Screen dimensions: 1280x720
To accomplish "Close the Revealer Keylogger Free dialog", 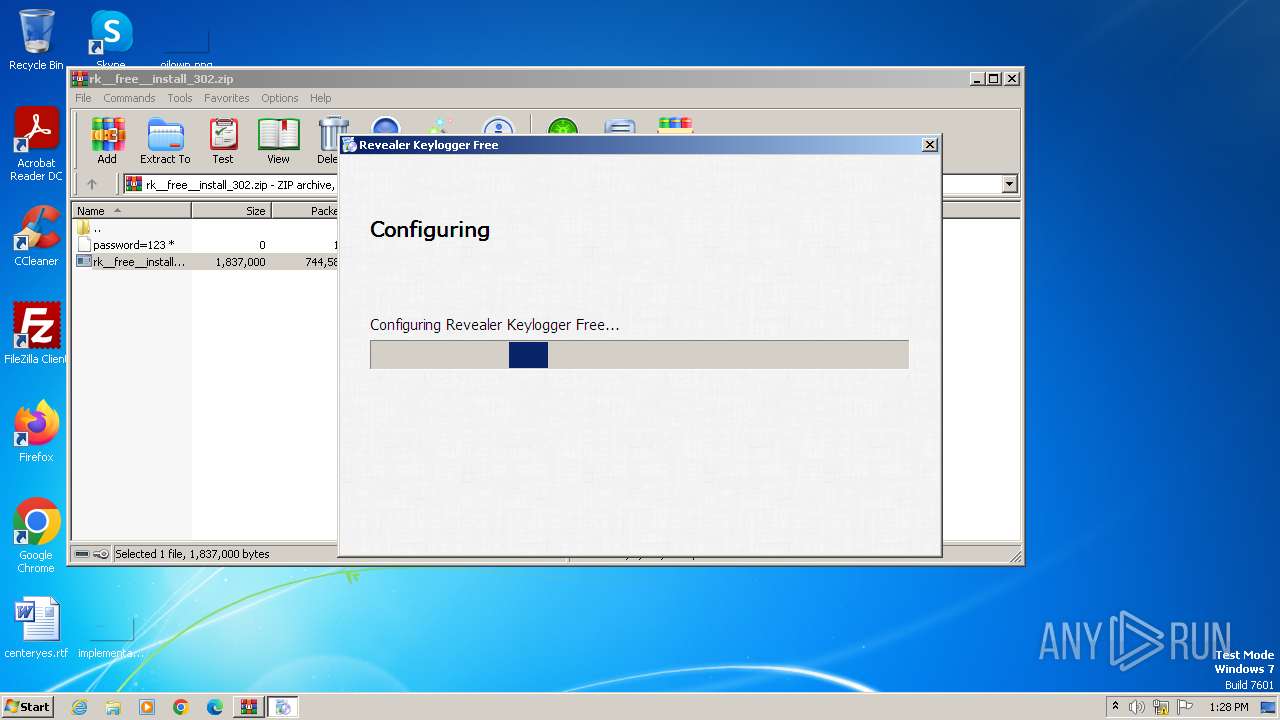I will (929, 145).
